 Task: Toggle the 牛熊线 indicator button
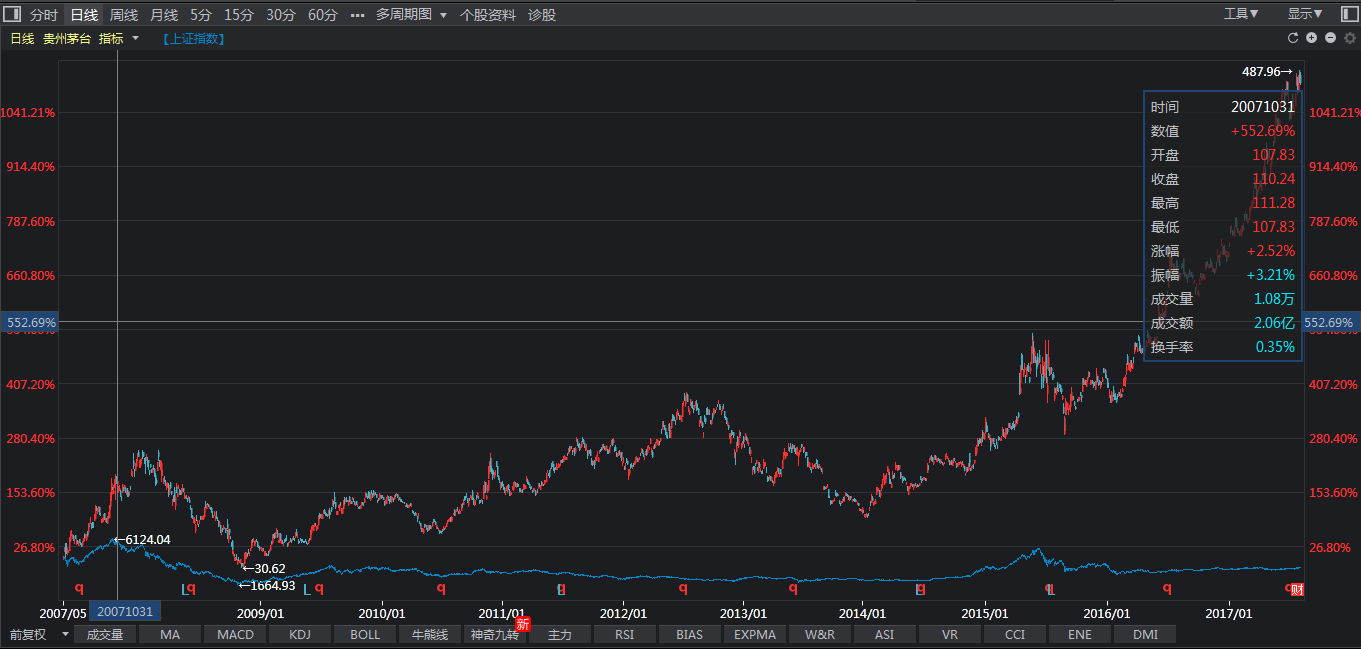tap(430, 634)
